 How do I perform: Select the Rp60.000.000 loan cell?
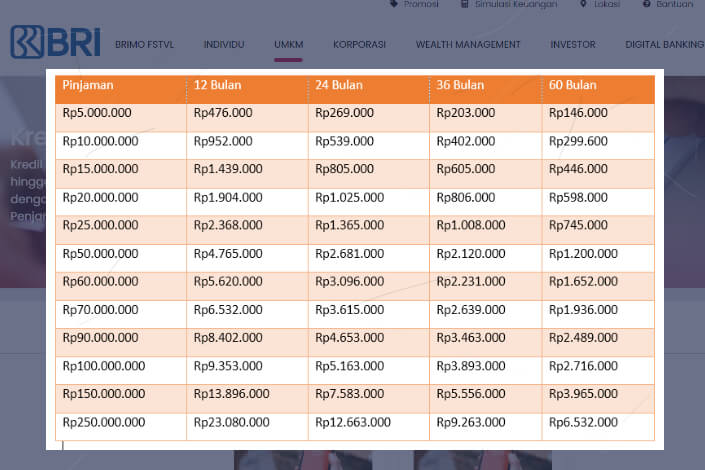point(121,286)
